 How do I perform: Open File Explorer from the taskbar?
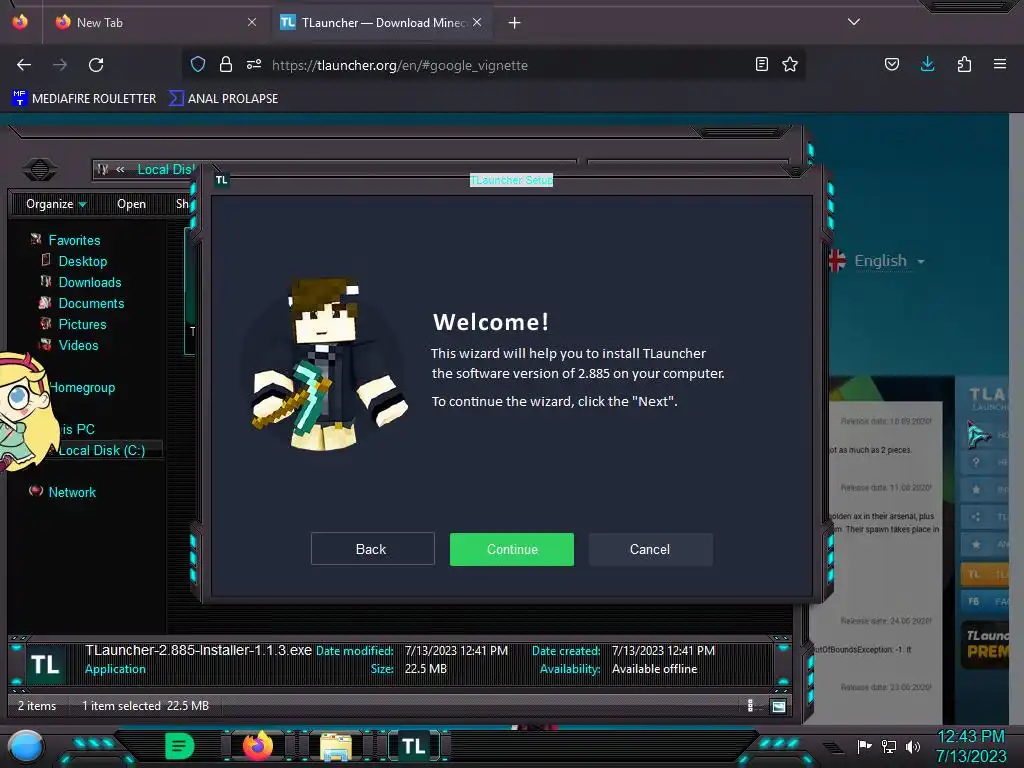pos(336,746)
